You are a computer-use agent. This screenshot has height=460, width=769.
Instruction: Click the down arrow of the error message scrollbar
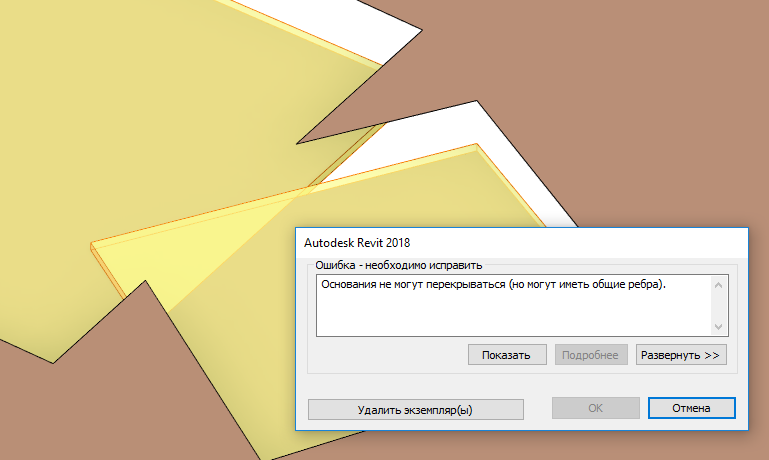click(x=718, y=327)
